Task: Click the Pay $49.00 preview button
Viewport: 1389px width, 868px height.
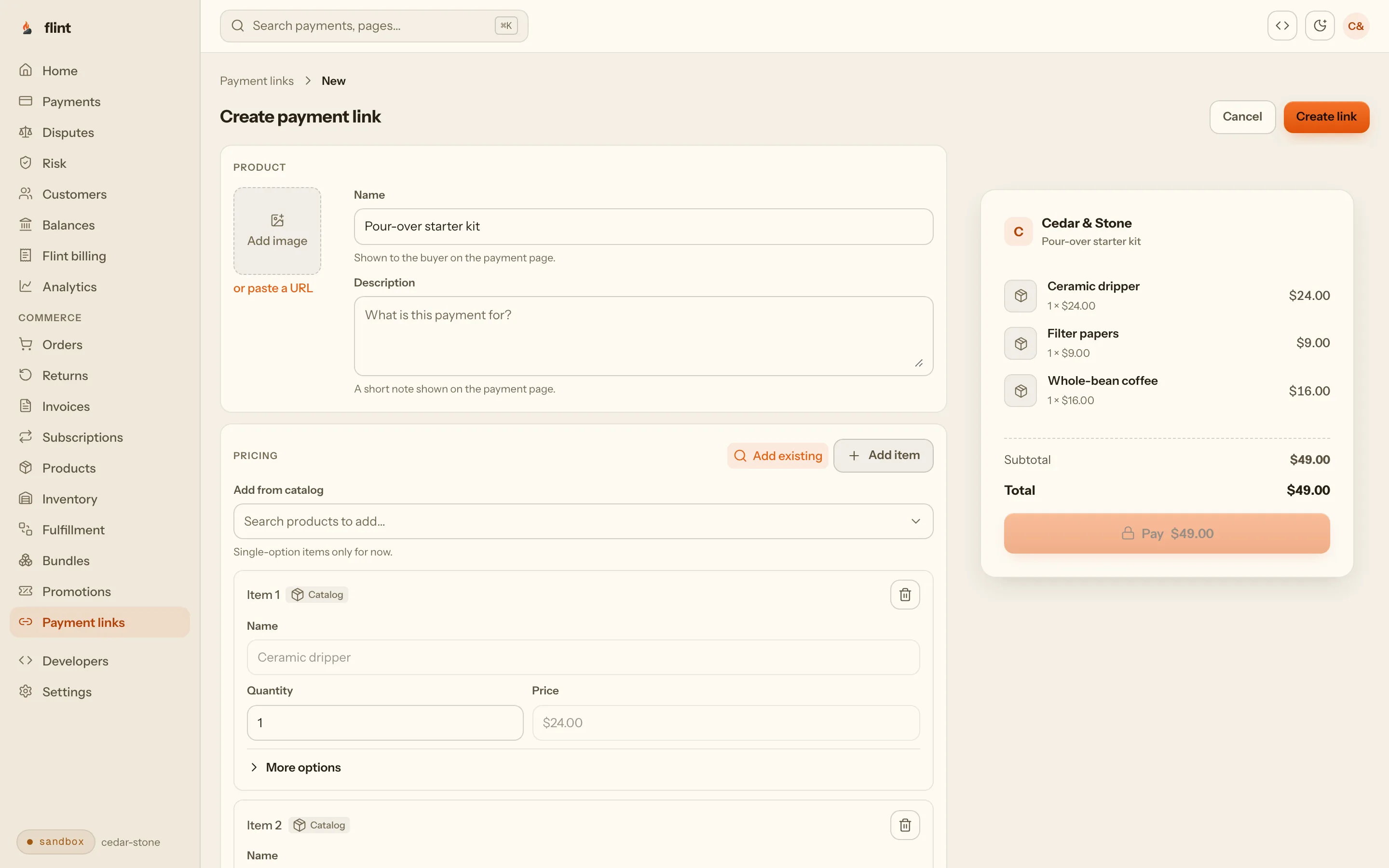Action: tap(1167, 533)
